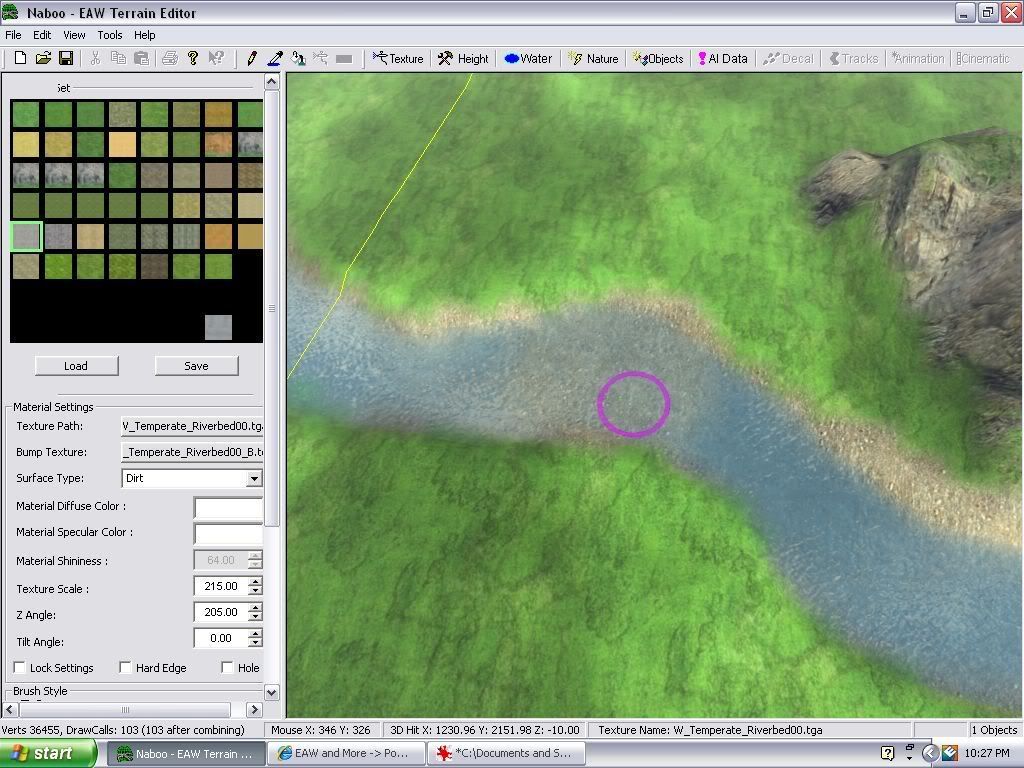Open the View menu
This screenshot has width=1024, height=768.
click(x=74, y=35)
